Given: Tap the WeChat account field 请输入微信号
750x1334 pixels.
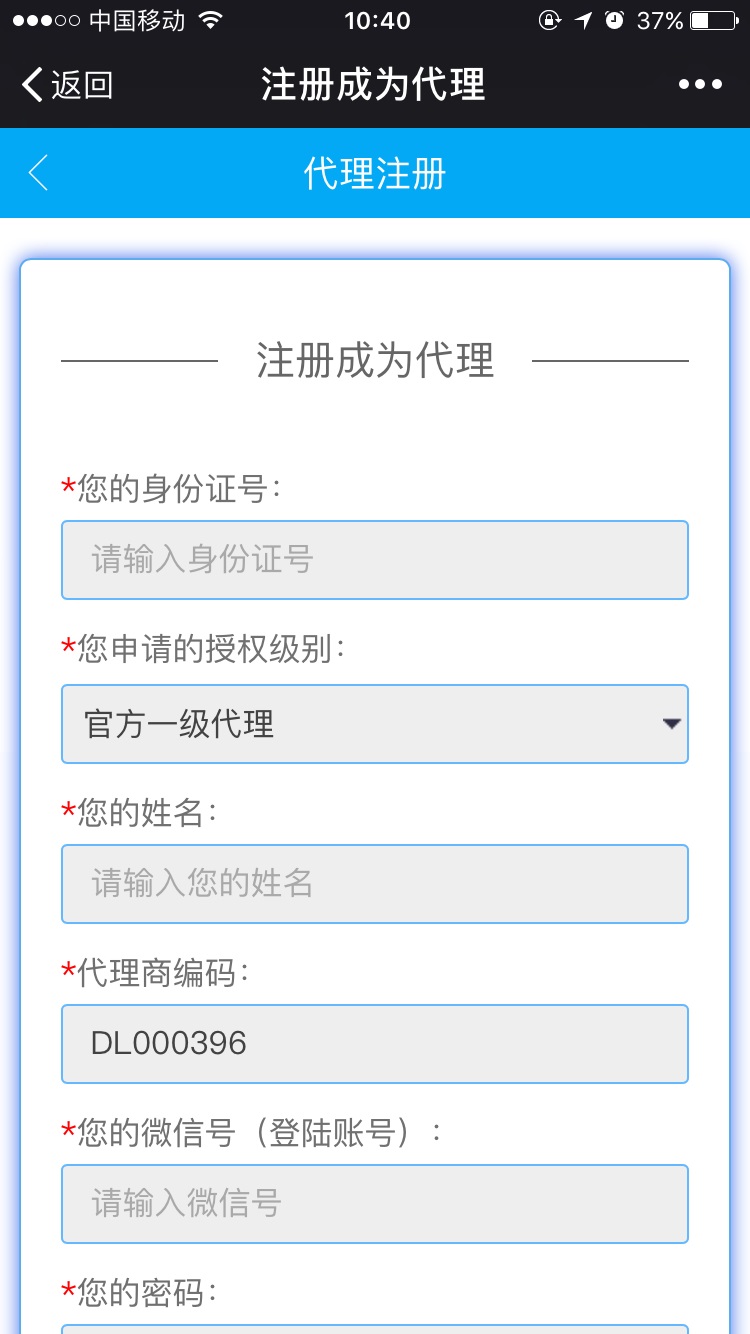Looking at the screenshot, I should [x=375, y=1204].
